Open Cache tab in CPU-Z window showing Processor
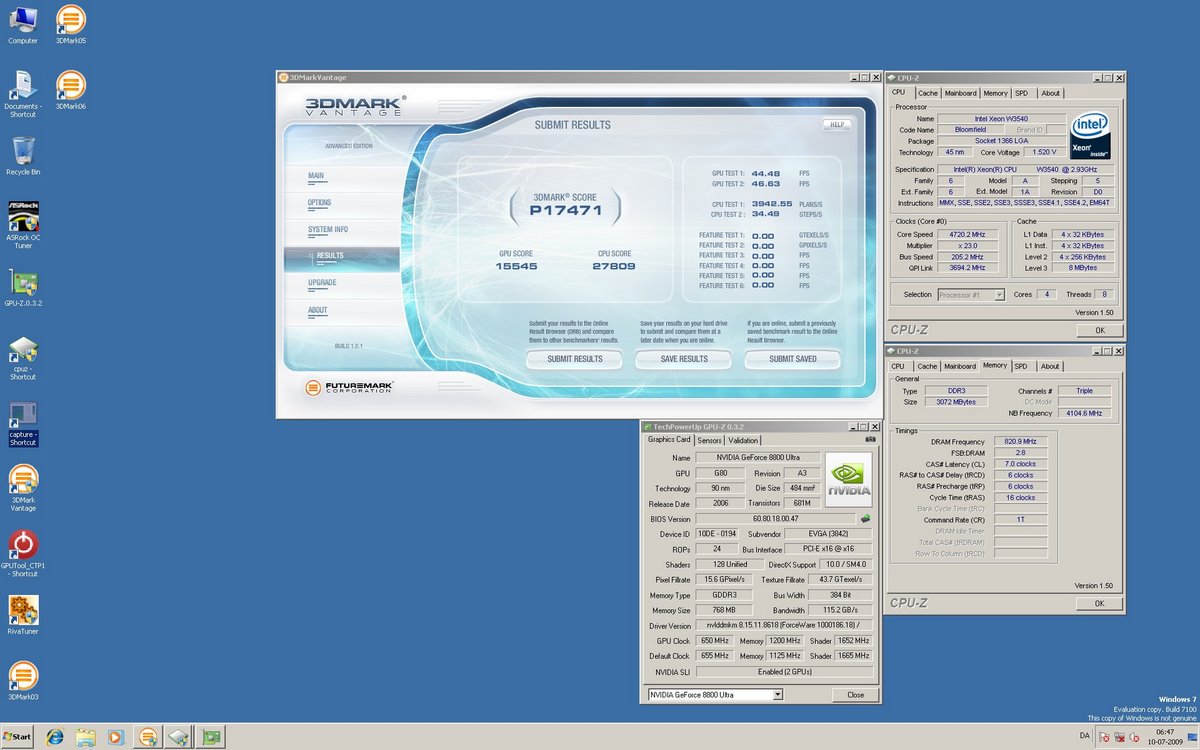The image size is (1200, 750). (x=928, y=93)
